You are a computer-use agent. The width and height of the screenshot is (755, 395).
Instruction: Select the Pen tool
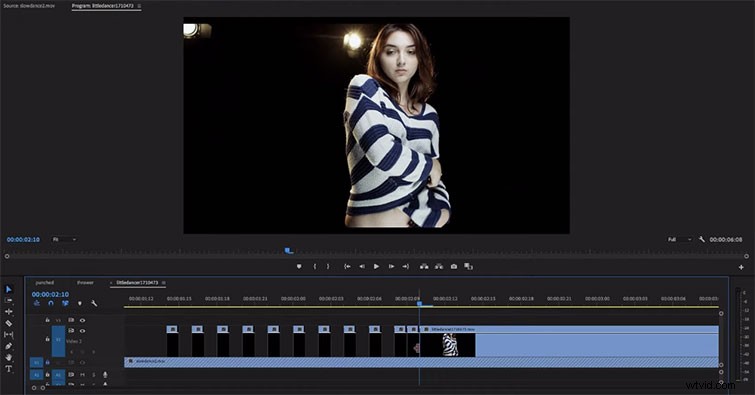click(9, 346)
